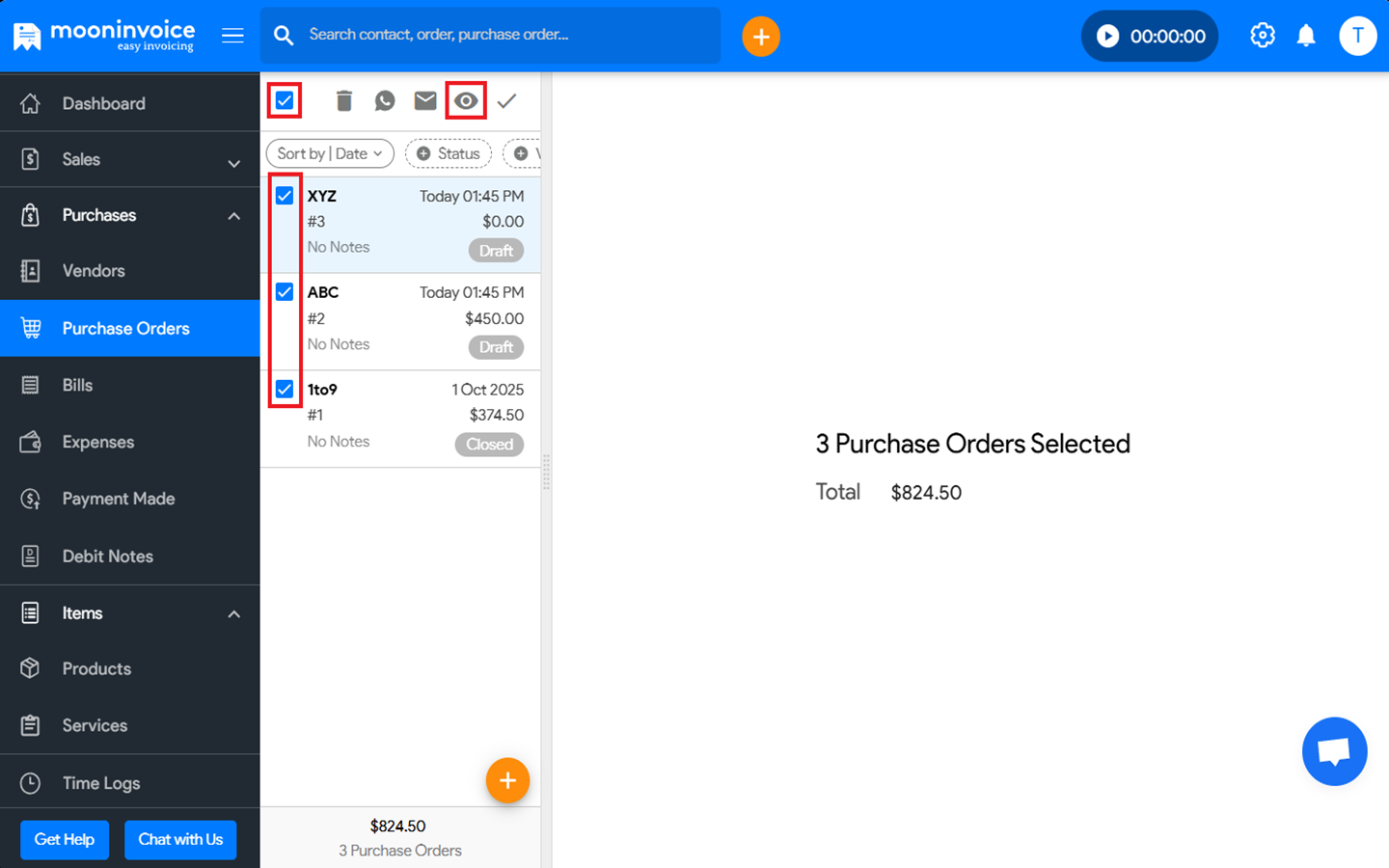Click the search contact input field
This screenshot has height=868, width=1389.
pos(502,36)
